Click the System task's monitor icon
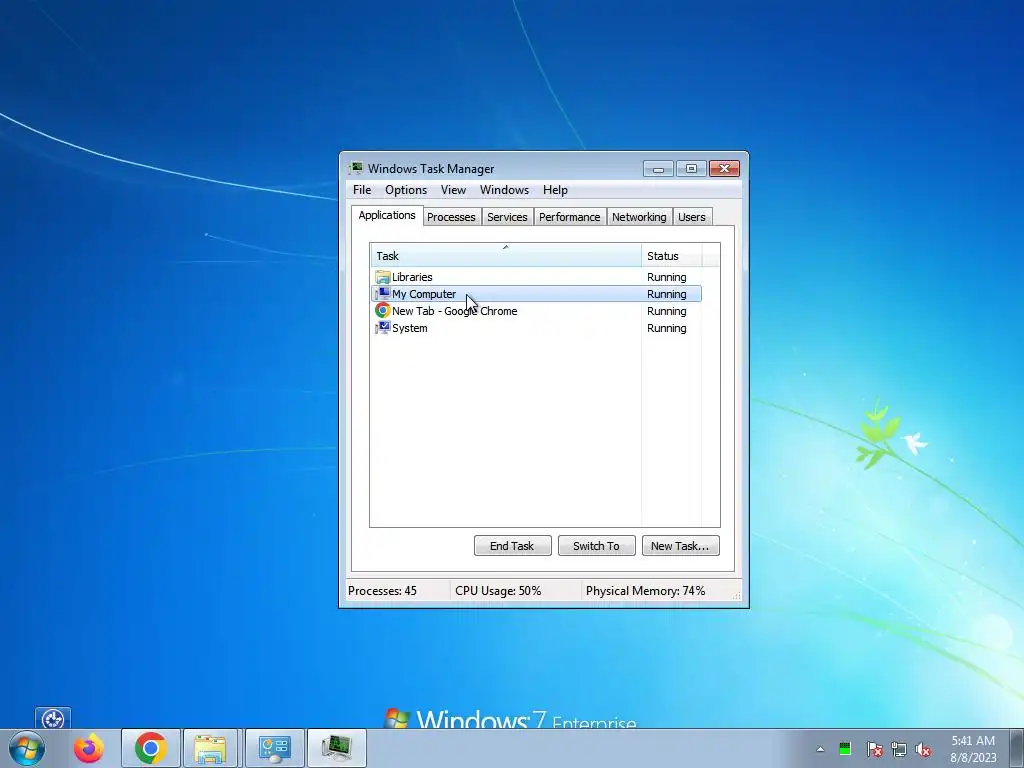The image size is (1024, 768). pos(383,328)
